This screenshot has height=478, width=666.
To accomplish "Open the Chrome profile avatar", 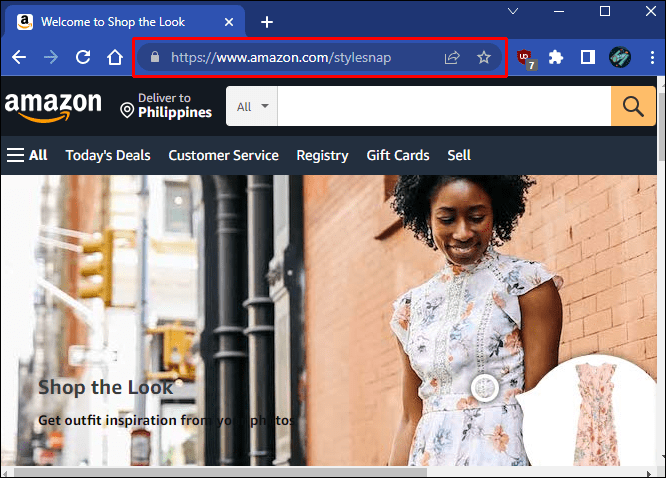I will pos(620,57).
